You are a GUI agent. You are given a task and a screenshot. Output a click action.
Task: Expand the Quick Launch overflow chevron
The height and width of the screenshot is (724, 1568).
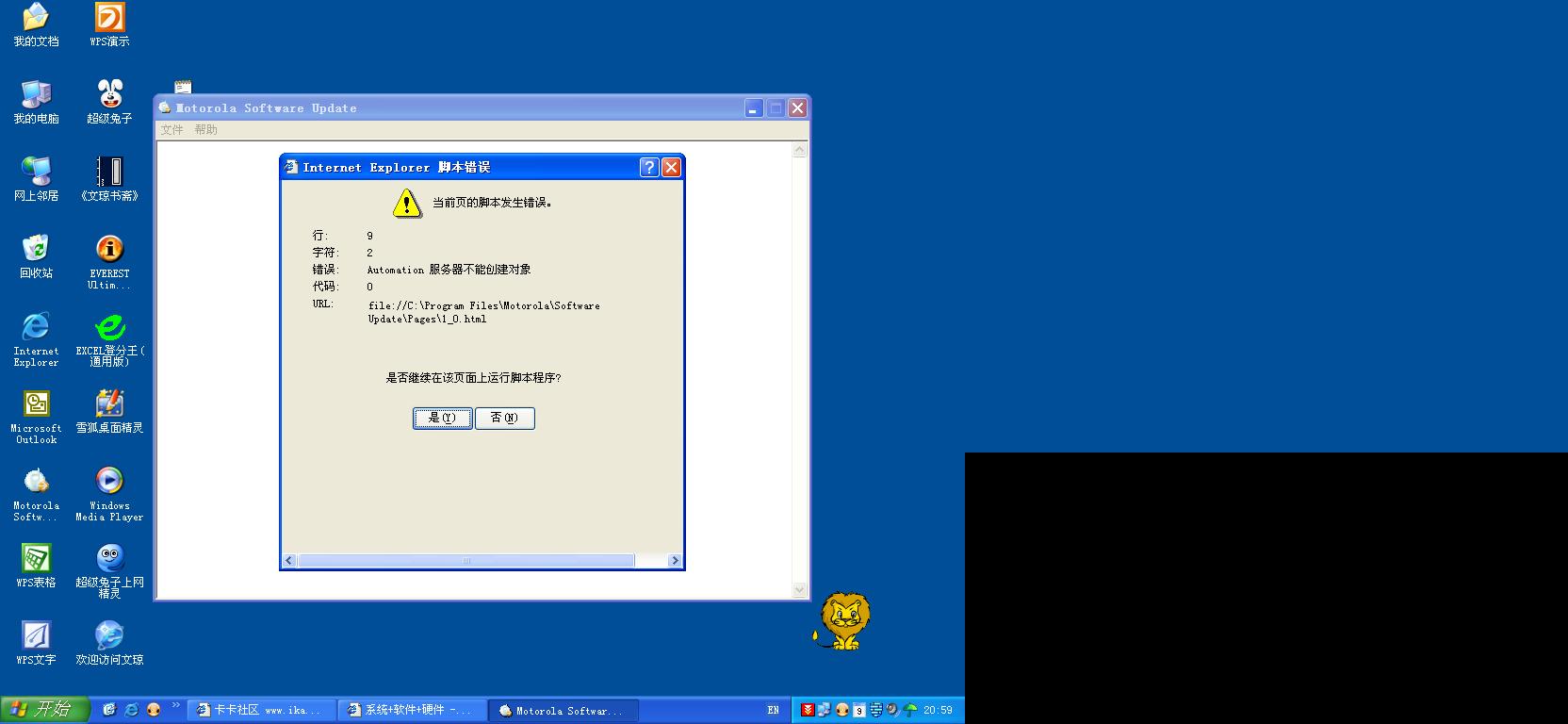coord(175,706)
